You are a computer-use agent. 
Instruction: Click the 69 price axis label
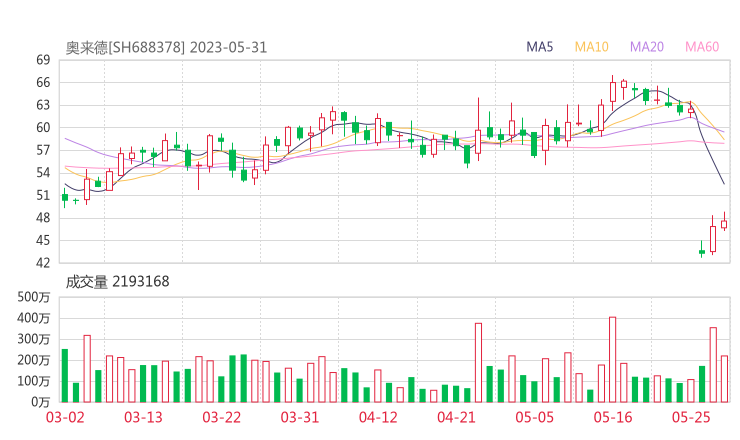coord(43,60)
